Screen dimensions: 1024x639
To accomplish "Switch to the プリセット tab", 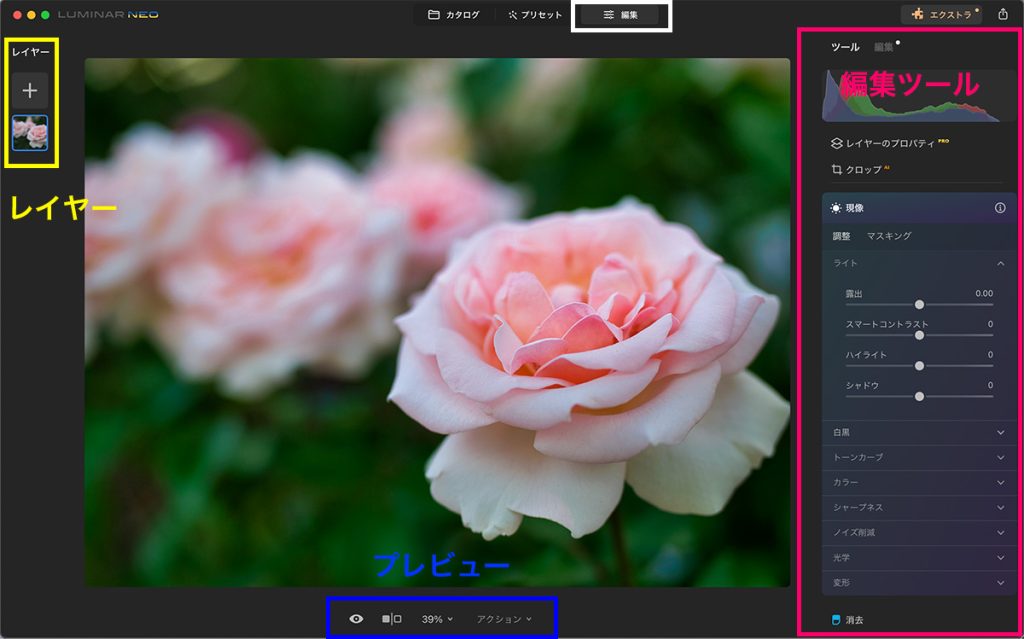I will pos(535,14).
